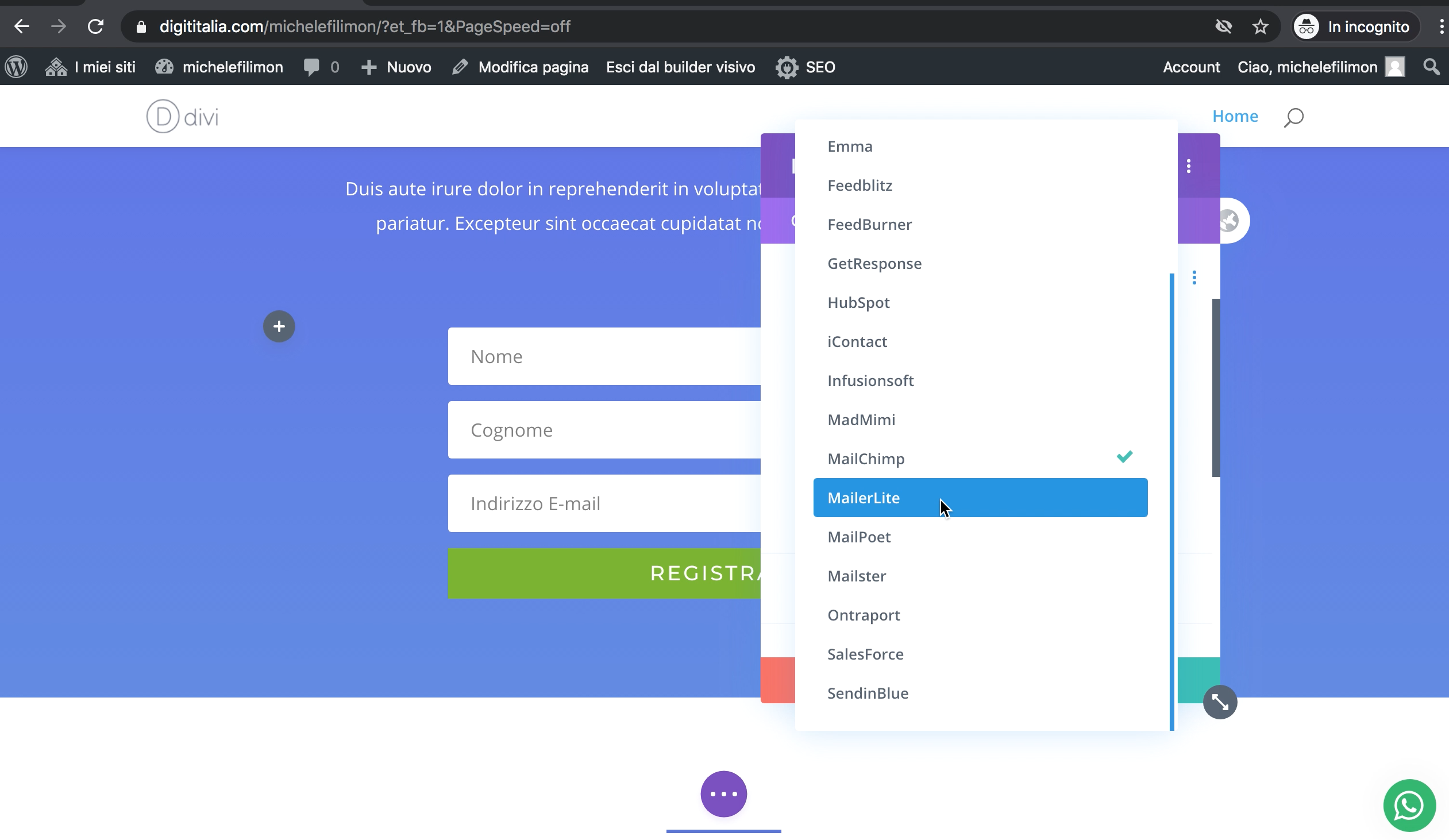The image size is (1449, 840).
Task: Click the purple three-dots builder button
Action: click(x=723, y=794)
